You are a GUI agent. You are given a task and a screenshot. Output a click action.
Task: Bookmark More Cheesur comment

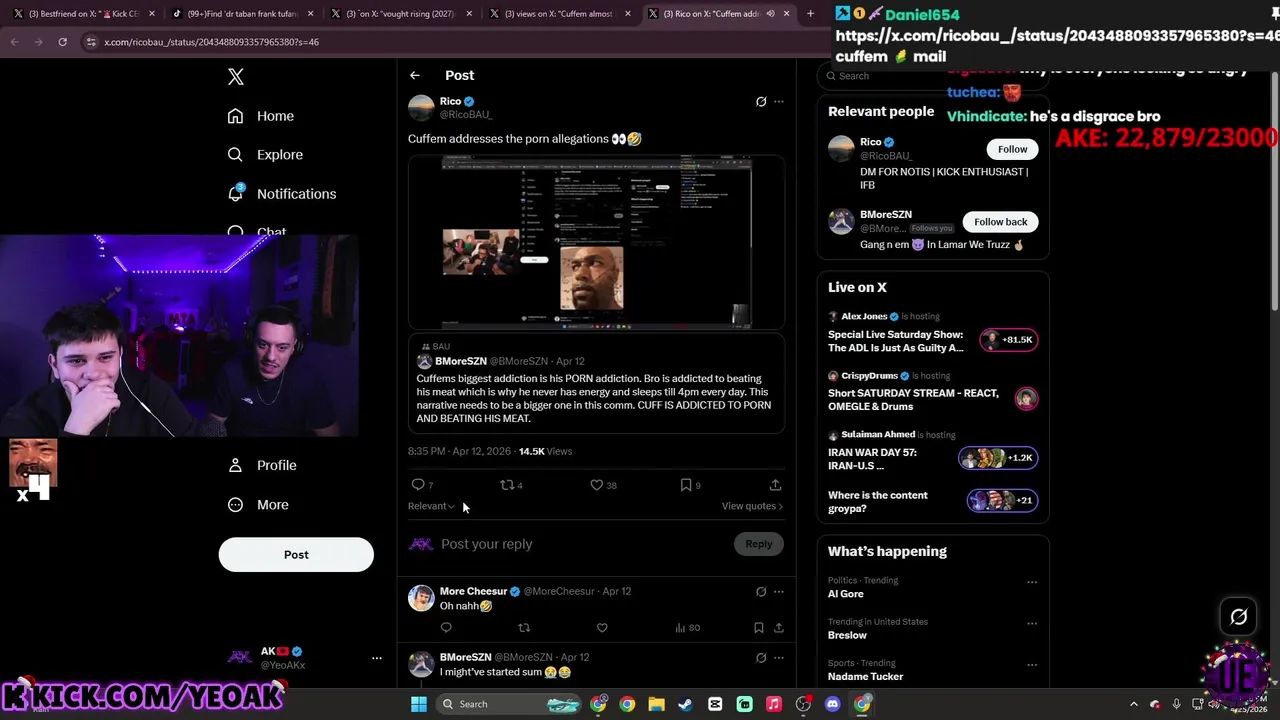coord(759,628)
